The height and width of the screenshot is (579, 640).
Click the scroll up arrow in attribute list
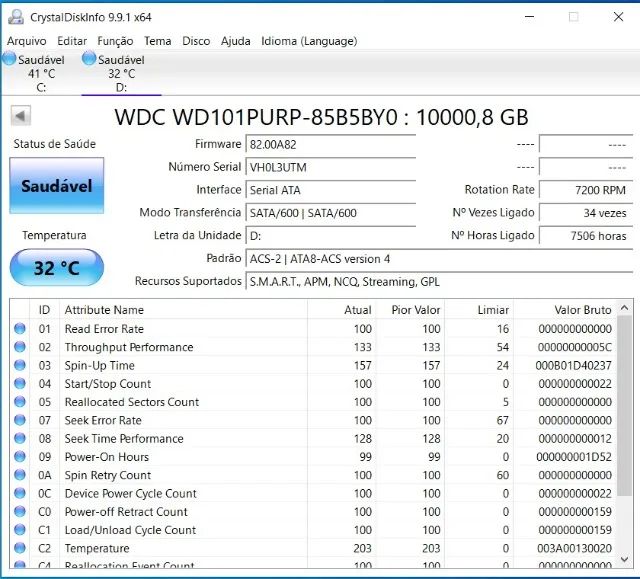coord(624,308)
